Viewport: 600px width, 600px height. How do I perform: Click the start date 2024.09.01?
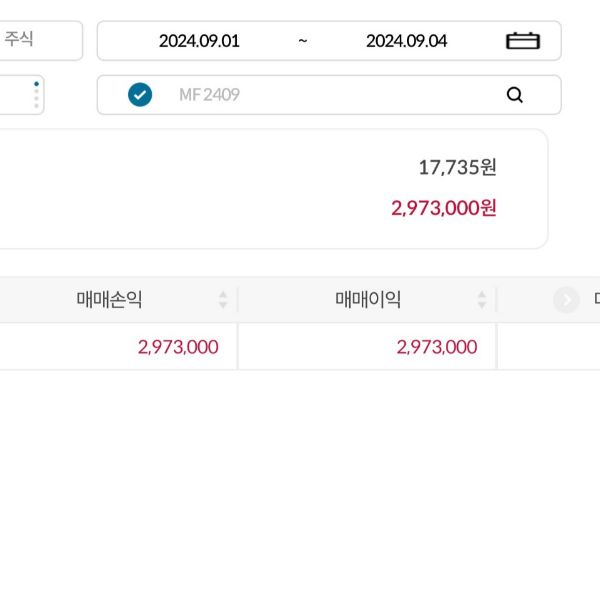[x=199, y=41]
